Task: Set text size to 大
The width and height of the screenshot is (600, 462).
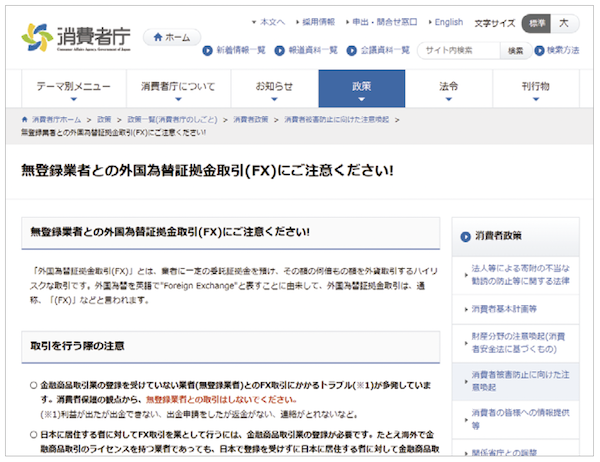Action: (x=564, y=23)
